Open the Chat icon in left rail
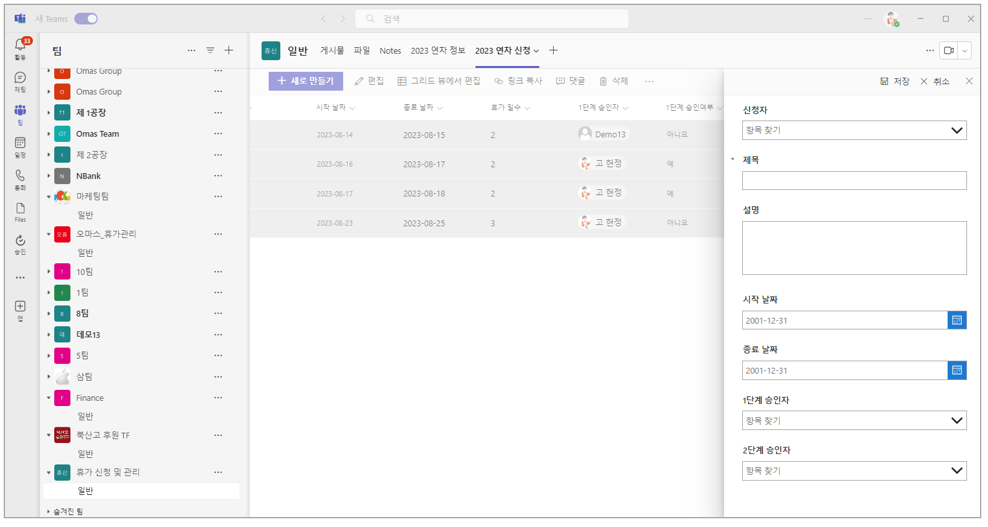This screenshot has height=527, width=988. (20, 78)
